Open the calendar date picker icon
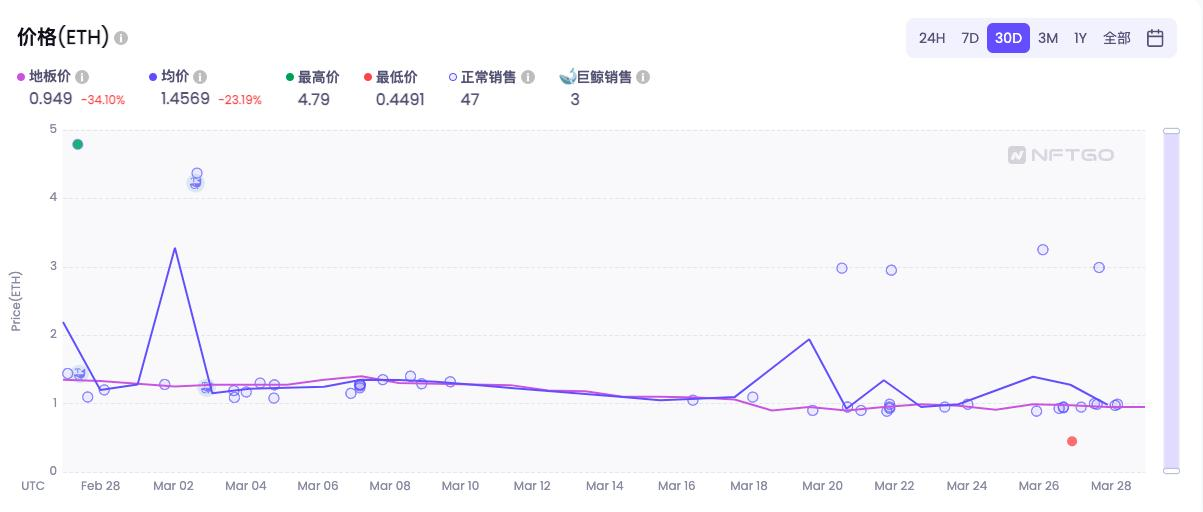1203x512 pixels. [x=1155, y=38]
